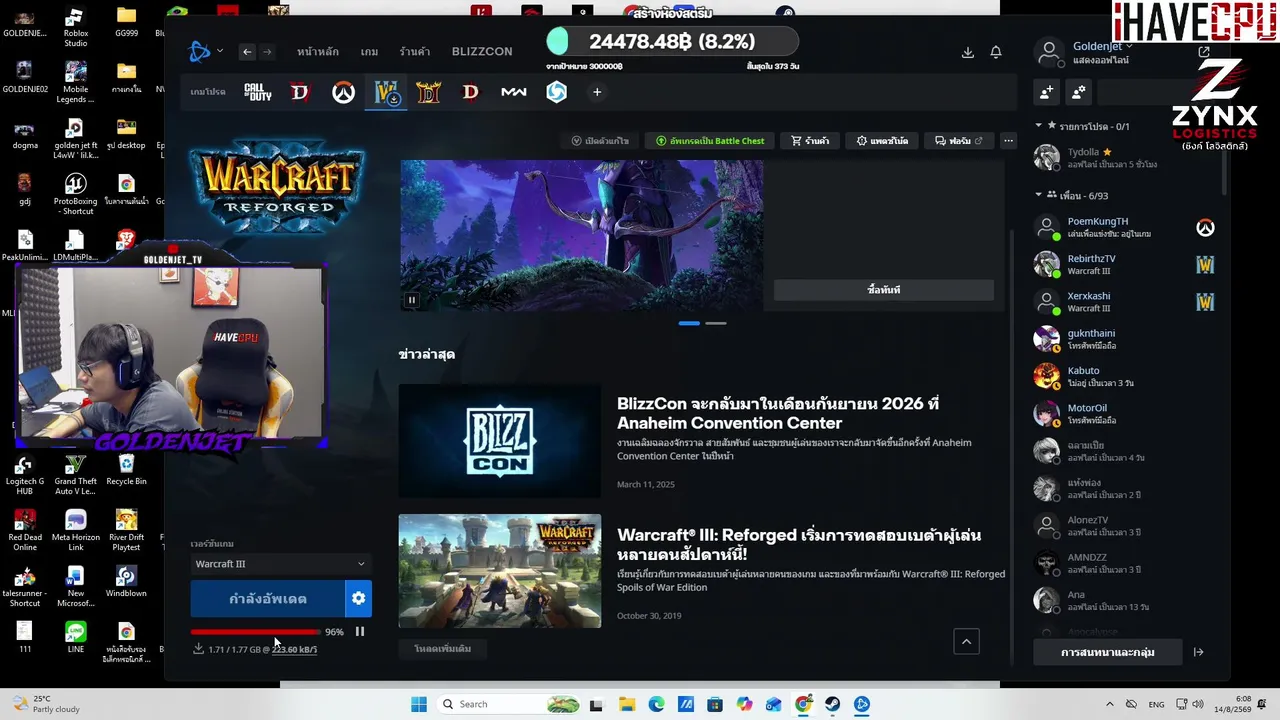Select the Heroes of the Storm icon
This screenshot has height=720, width=1280.
(x=556, y=92)
